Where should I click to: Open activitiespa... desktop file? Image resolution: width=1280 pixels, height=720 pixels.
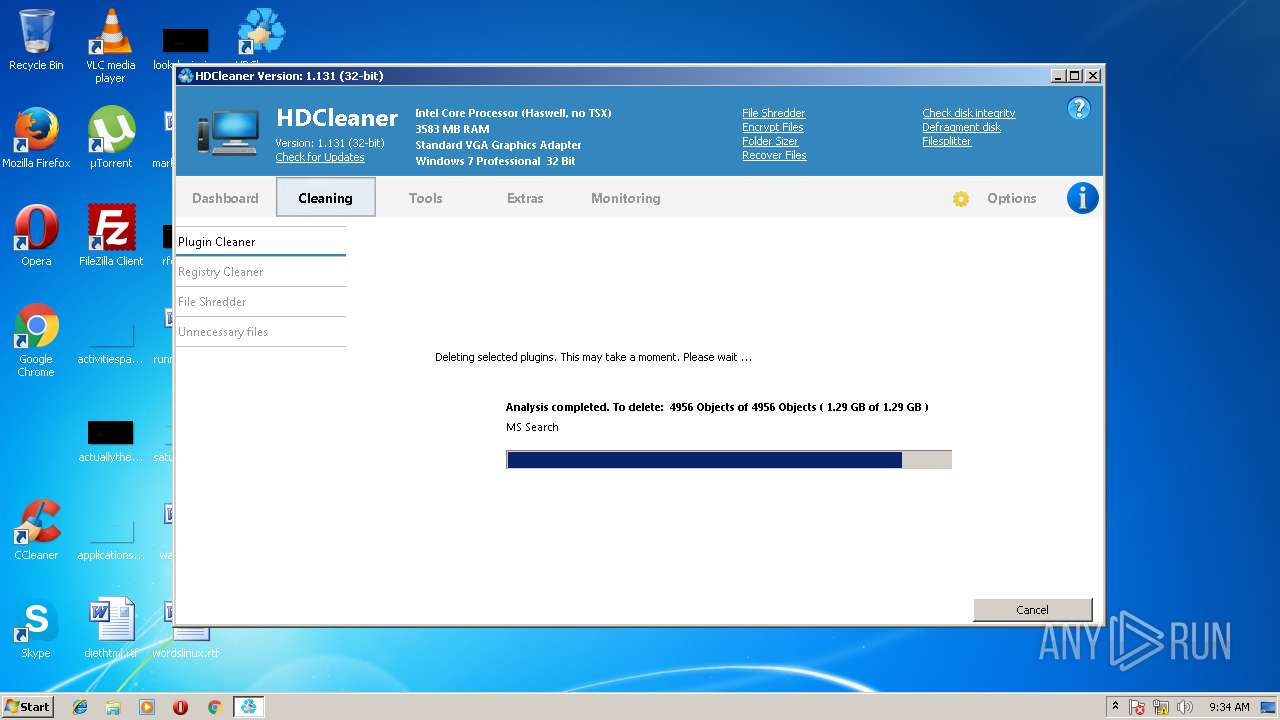point(110,340)
